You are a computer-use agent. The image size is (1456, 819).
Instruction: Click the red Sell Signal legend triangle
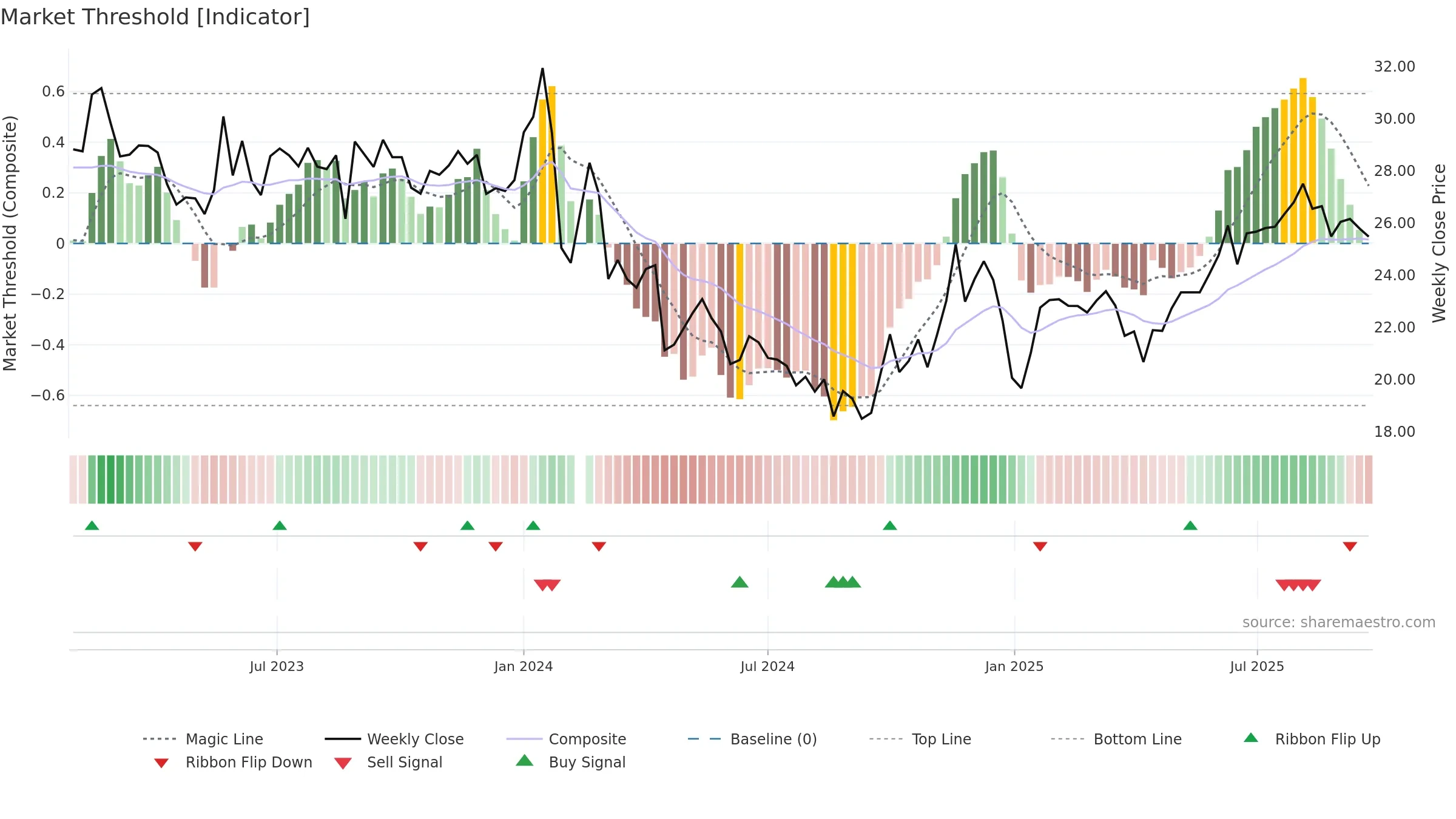pos(343,763)
